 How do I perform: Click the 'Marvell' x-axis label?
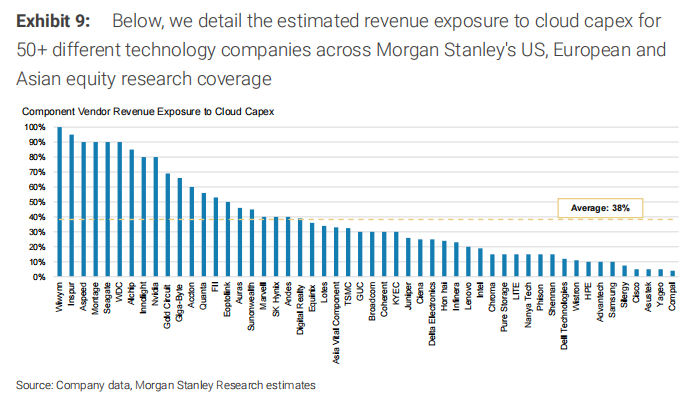(x=264, y=296)
